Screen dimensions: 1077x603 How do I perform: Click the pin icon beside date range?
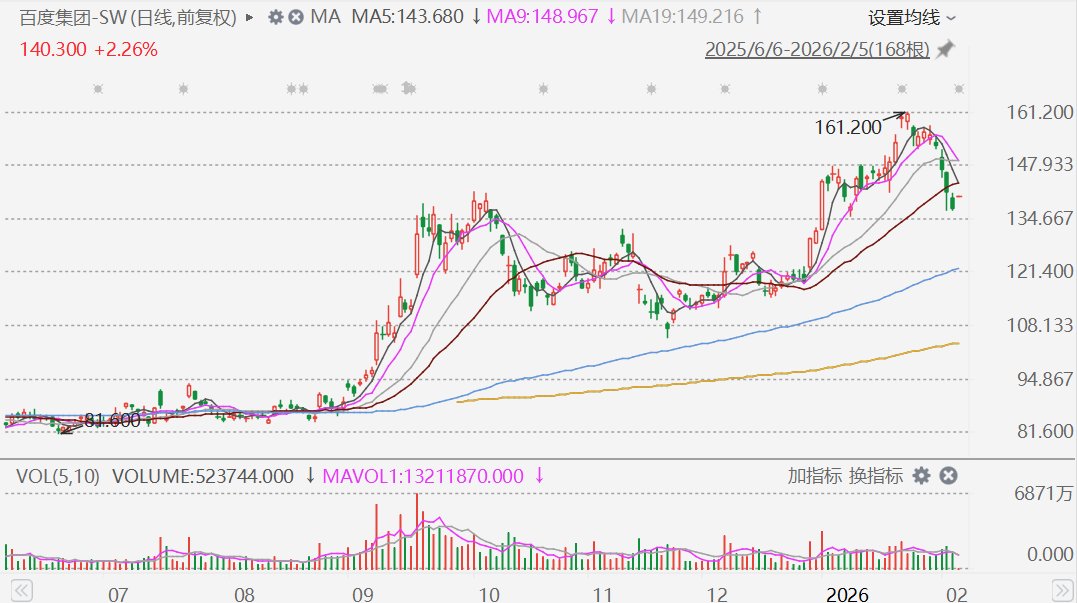[945, 49]
